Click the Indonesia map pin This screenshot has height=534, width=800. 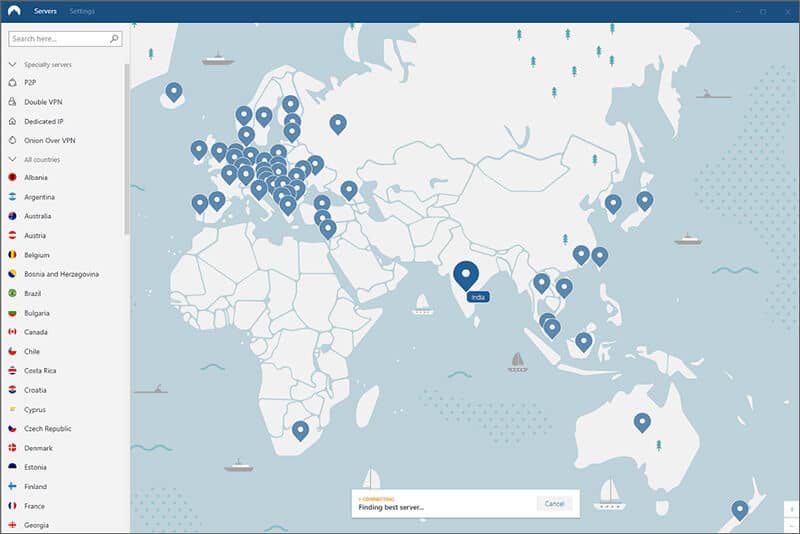[584, 342]
